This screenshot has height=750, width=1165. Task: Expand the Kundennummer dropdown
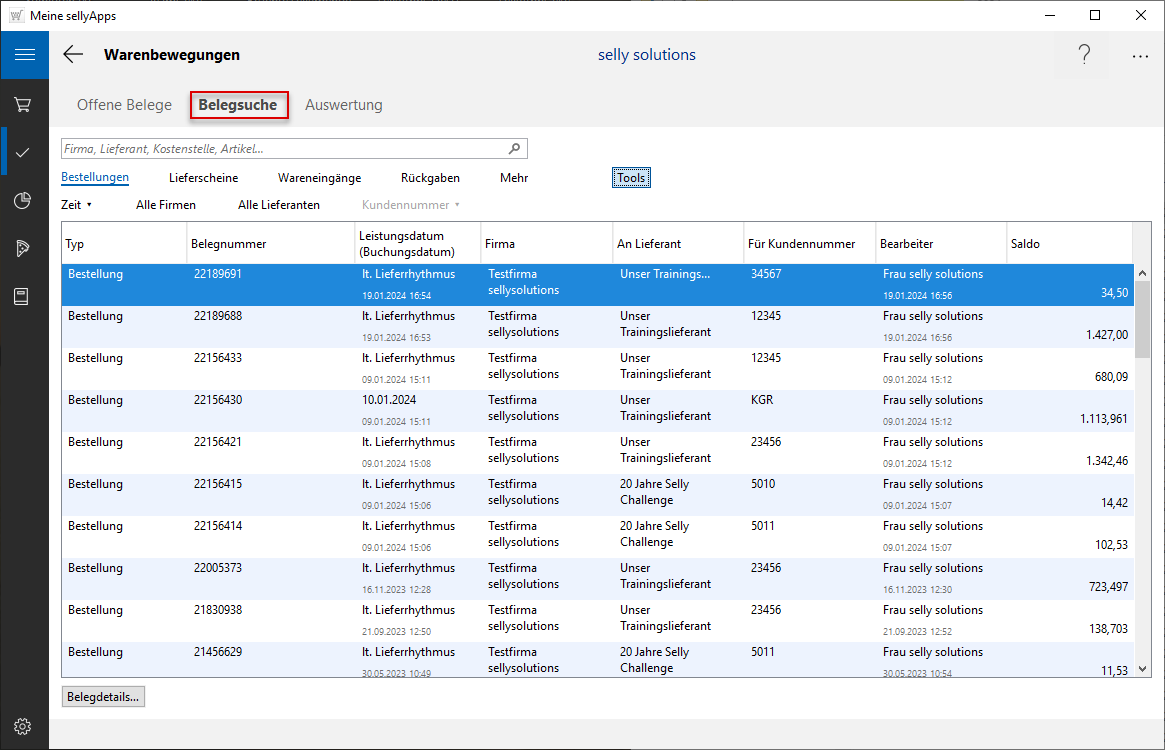click(x=410, y=205)
